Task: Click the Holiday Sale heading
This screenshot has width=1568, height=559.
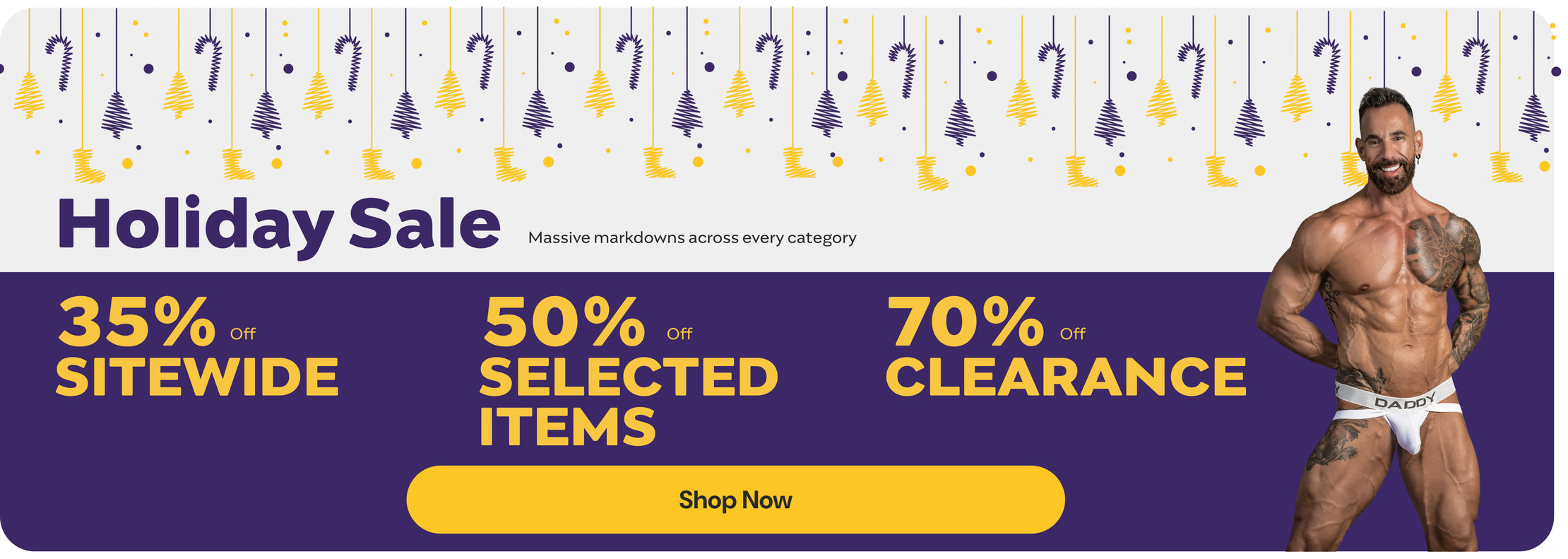Action: click(279, 225)
